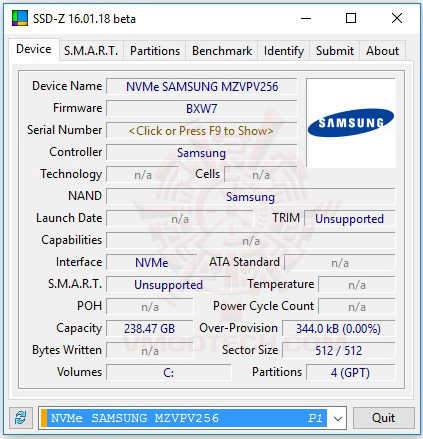The width and height of the screenshot is (423, 439).
Task: Click the NAND field showing Samsung
Action: (251, 197)
